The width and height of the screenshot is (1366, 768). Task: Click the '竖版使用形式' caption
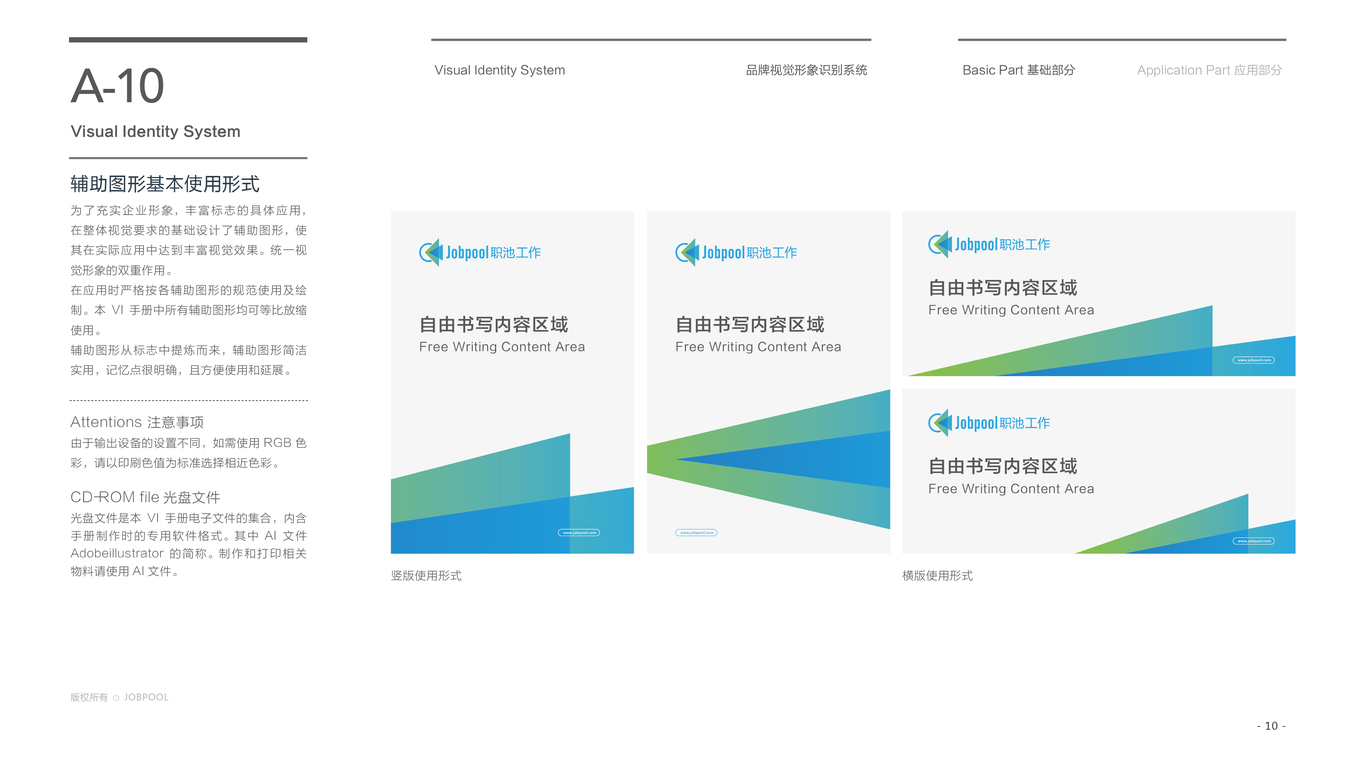[x=426, y=576]
